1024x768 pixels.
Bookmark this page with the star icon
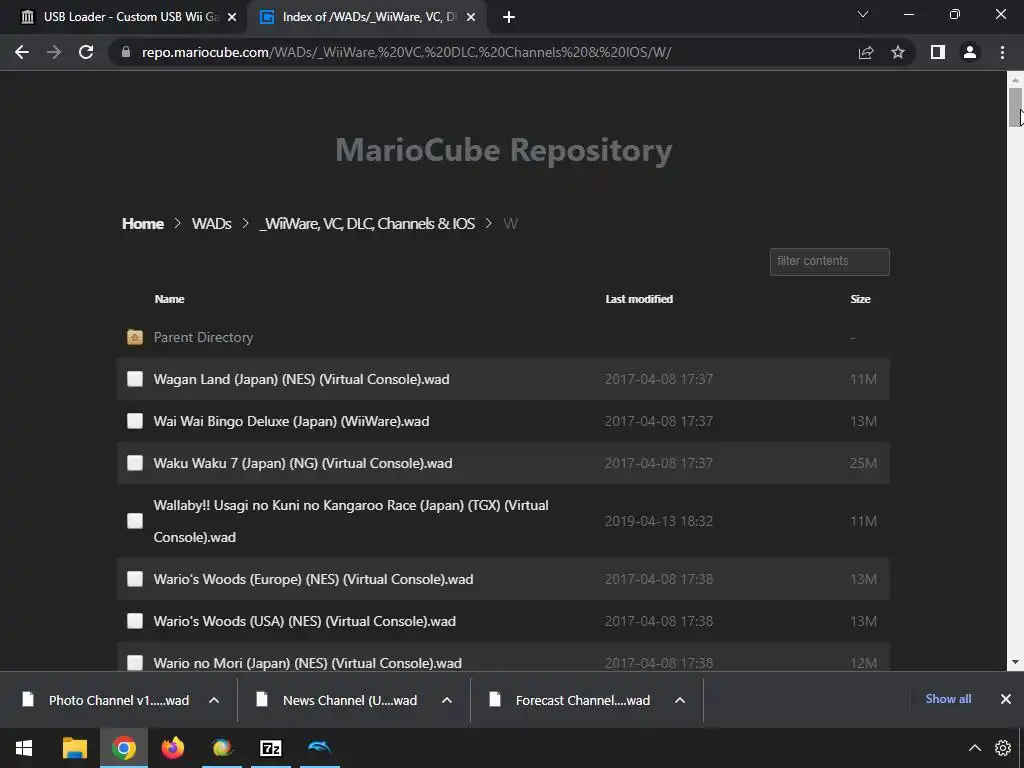tap(898, 52)
